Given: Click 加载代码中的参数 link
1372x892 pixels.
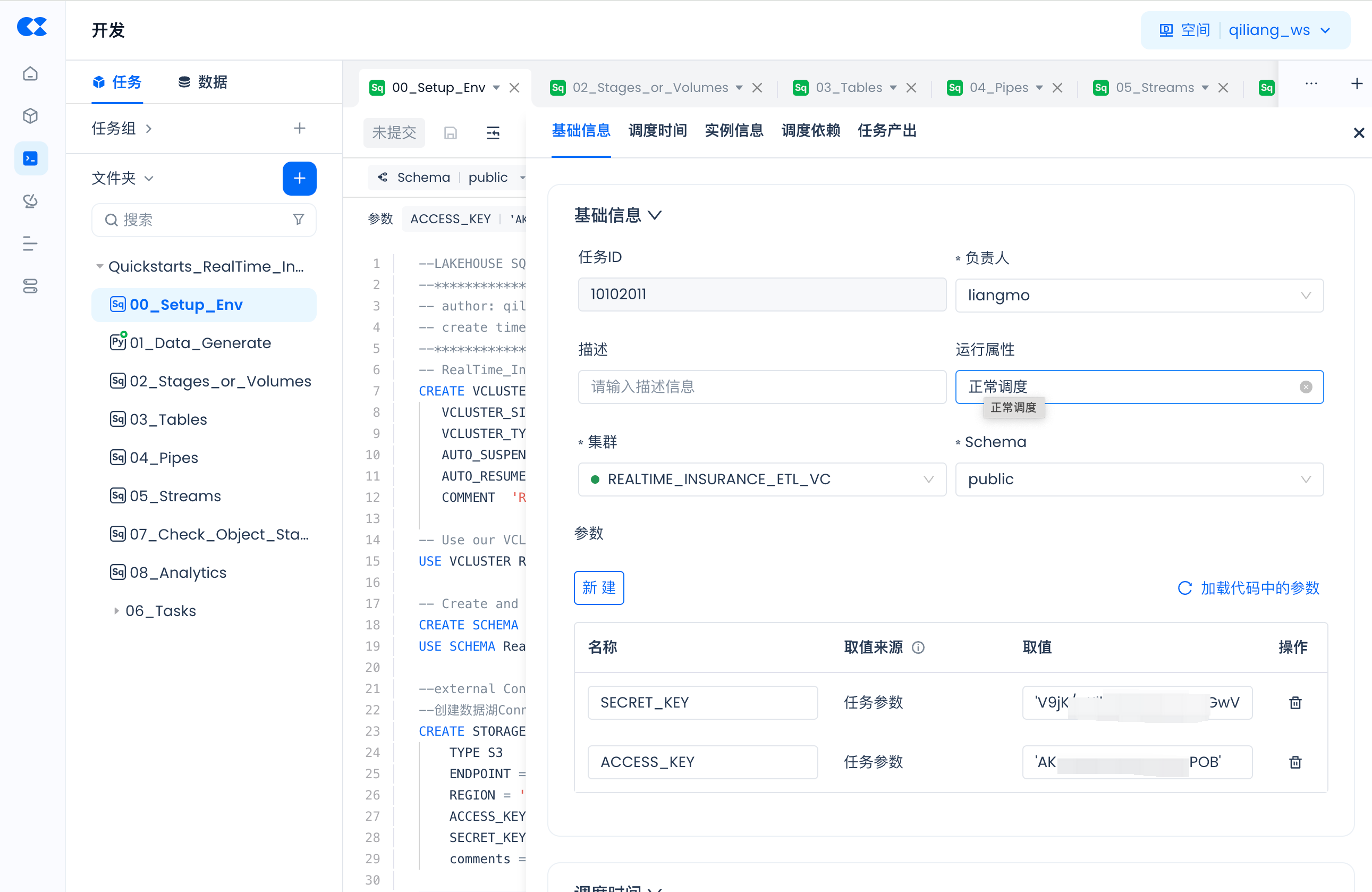Looking at the screenshot, I should 1249,588.
